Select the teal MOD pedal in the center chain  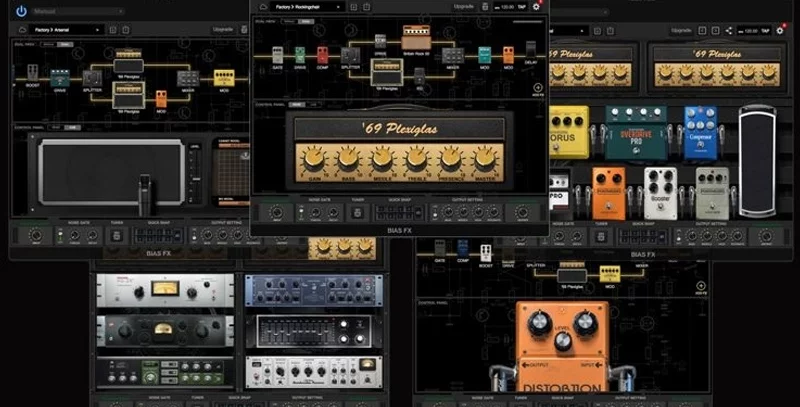484,55
